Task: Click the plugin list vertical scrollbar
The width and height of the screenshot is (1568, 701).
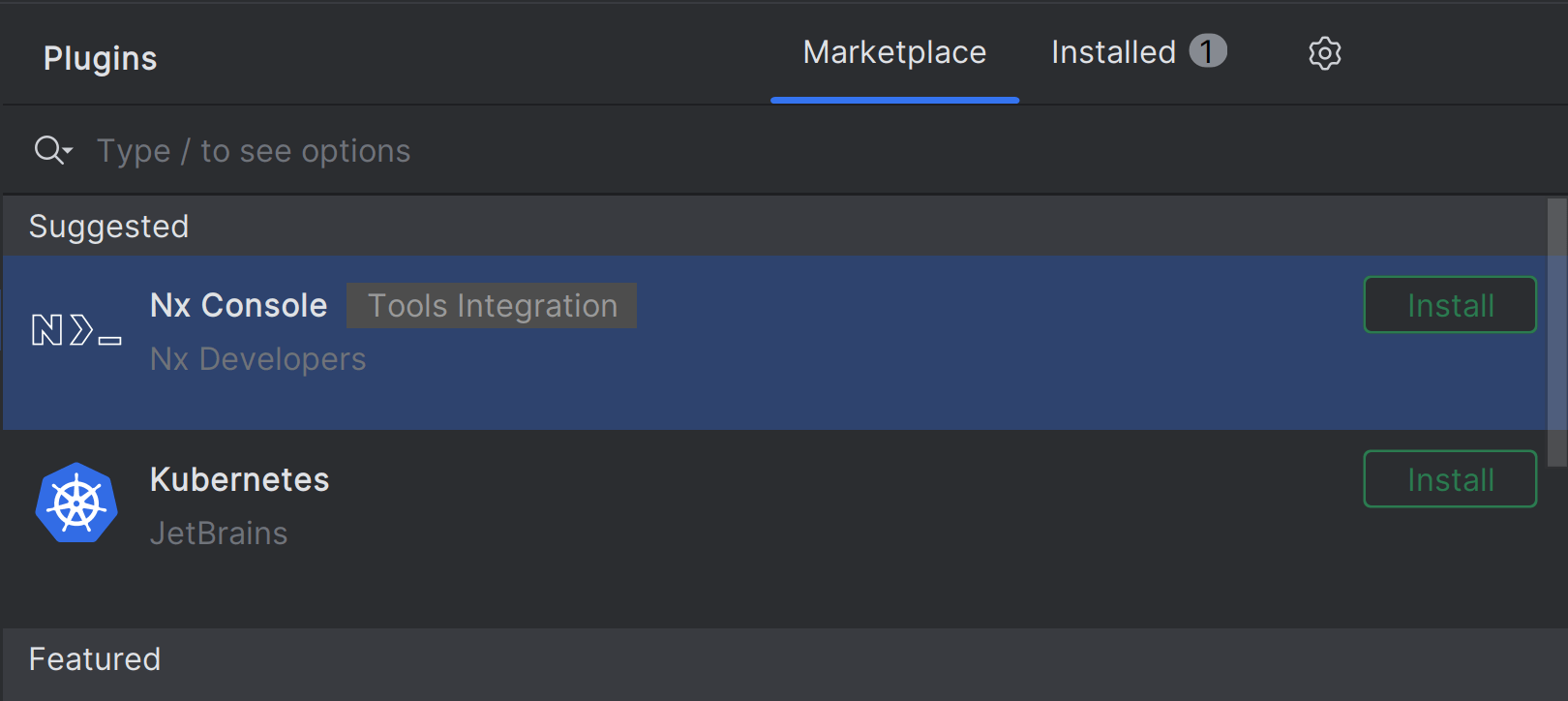Action: [x=1556, y=329]
